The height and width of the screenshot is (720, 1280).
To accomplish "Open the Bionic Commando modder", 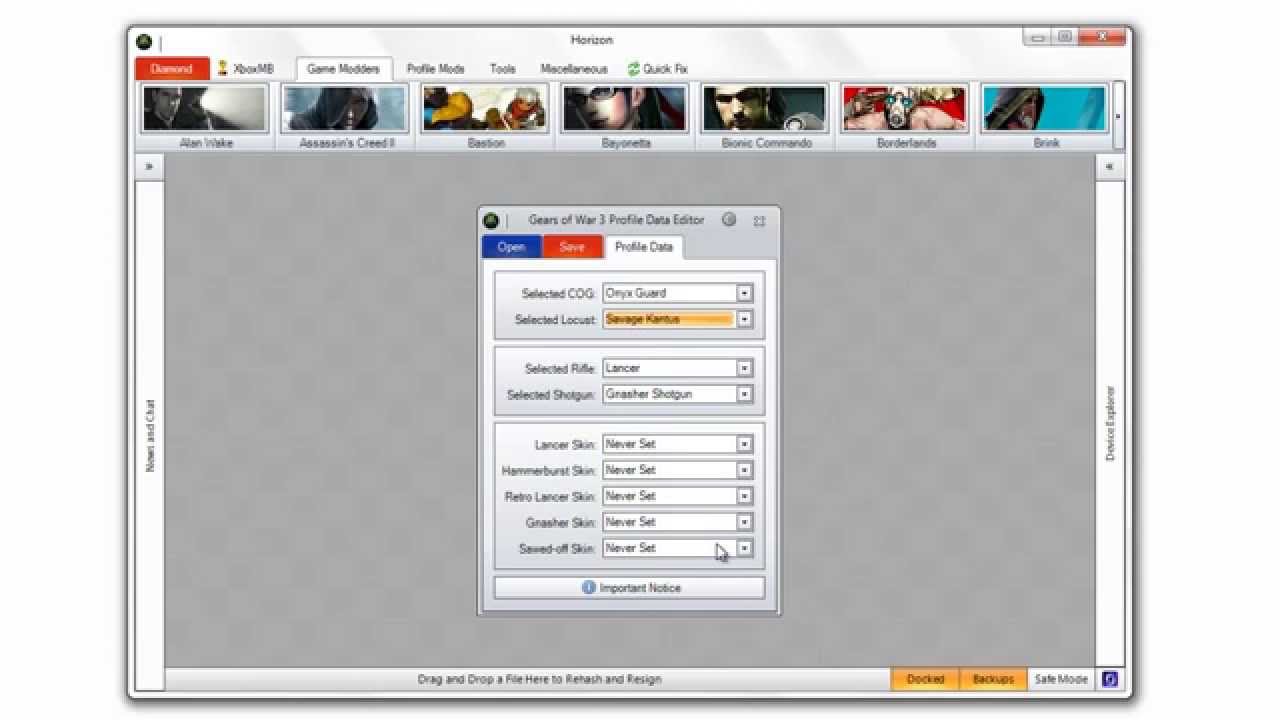I will coord(766,116).
